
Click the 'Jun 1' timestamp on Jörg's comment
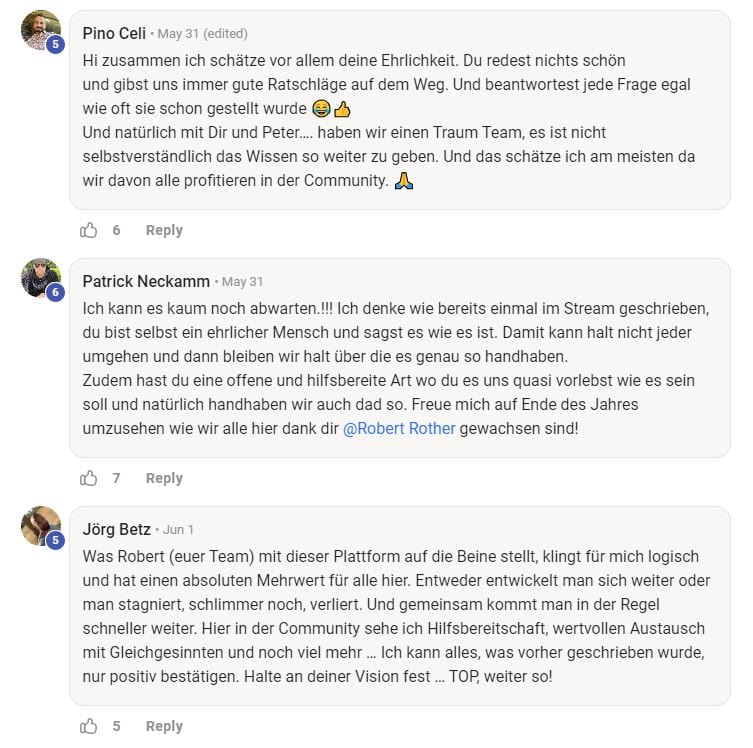click(x=178, y=530)
